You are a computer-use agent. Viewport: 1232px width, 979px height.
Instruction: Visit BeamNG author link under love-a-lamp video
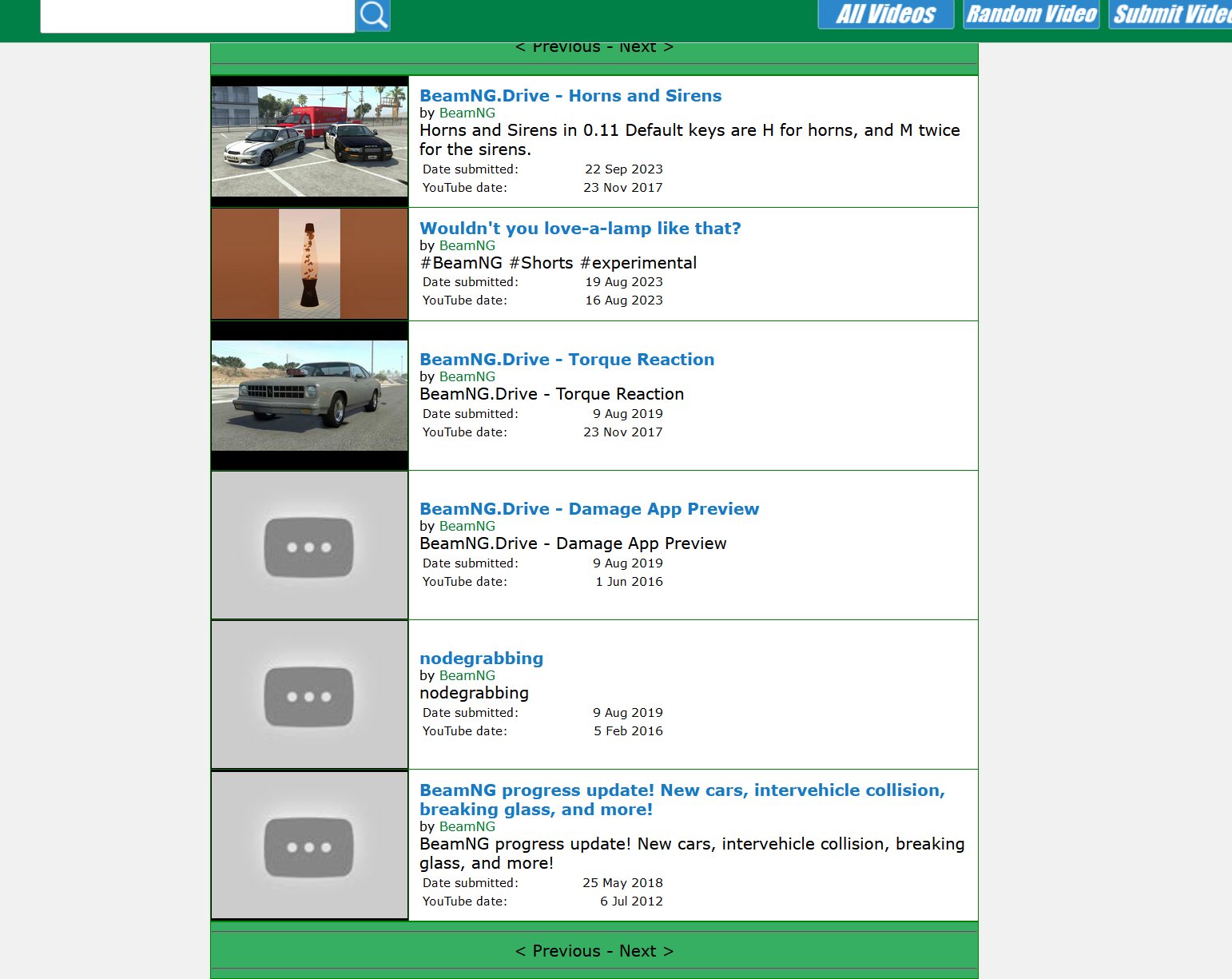[x=467, y=246]
